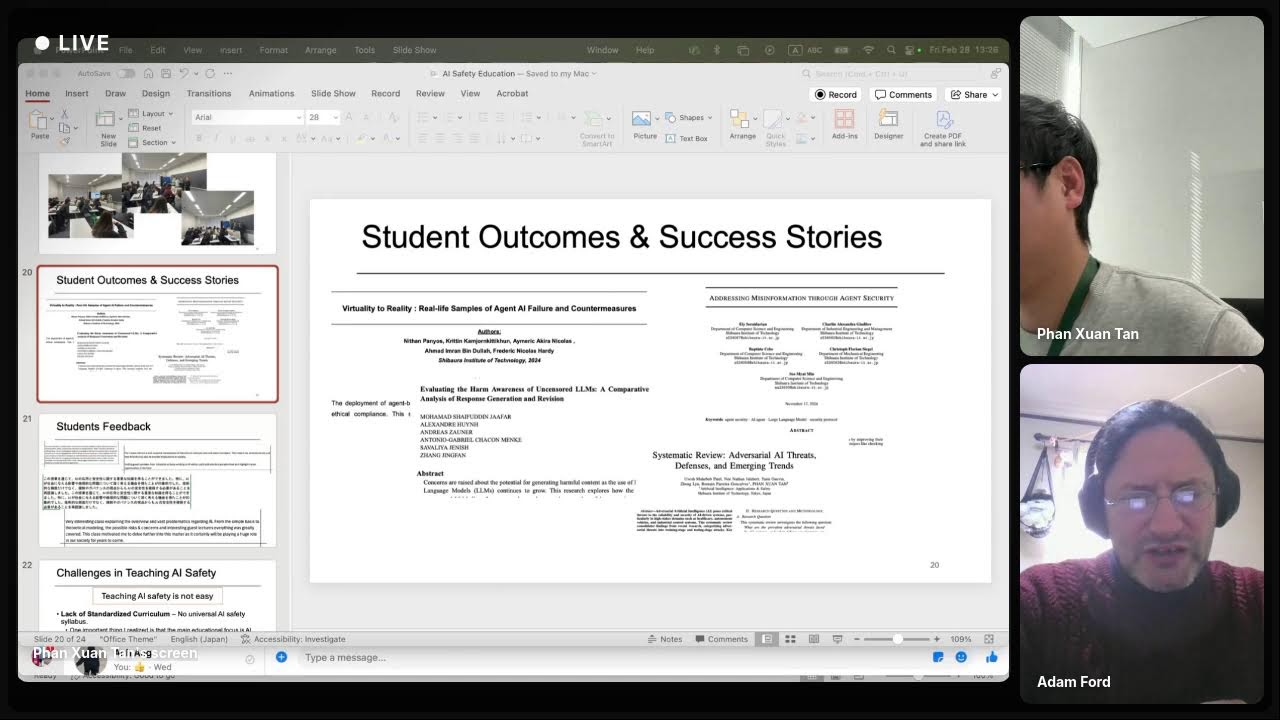Open the Arrange tool
Screen dimensions: 1280x720
[742, 126]
